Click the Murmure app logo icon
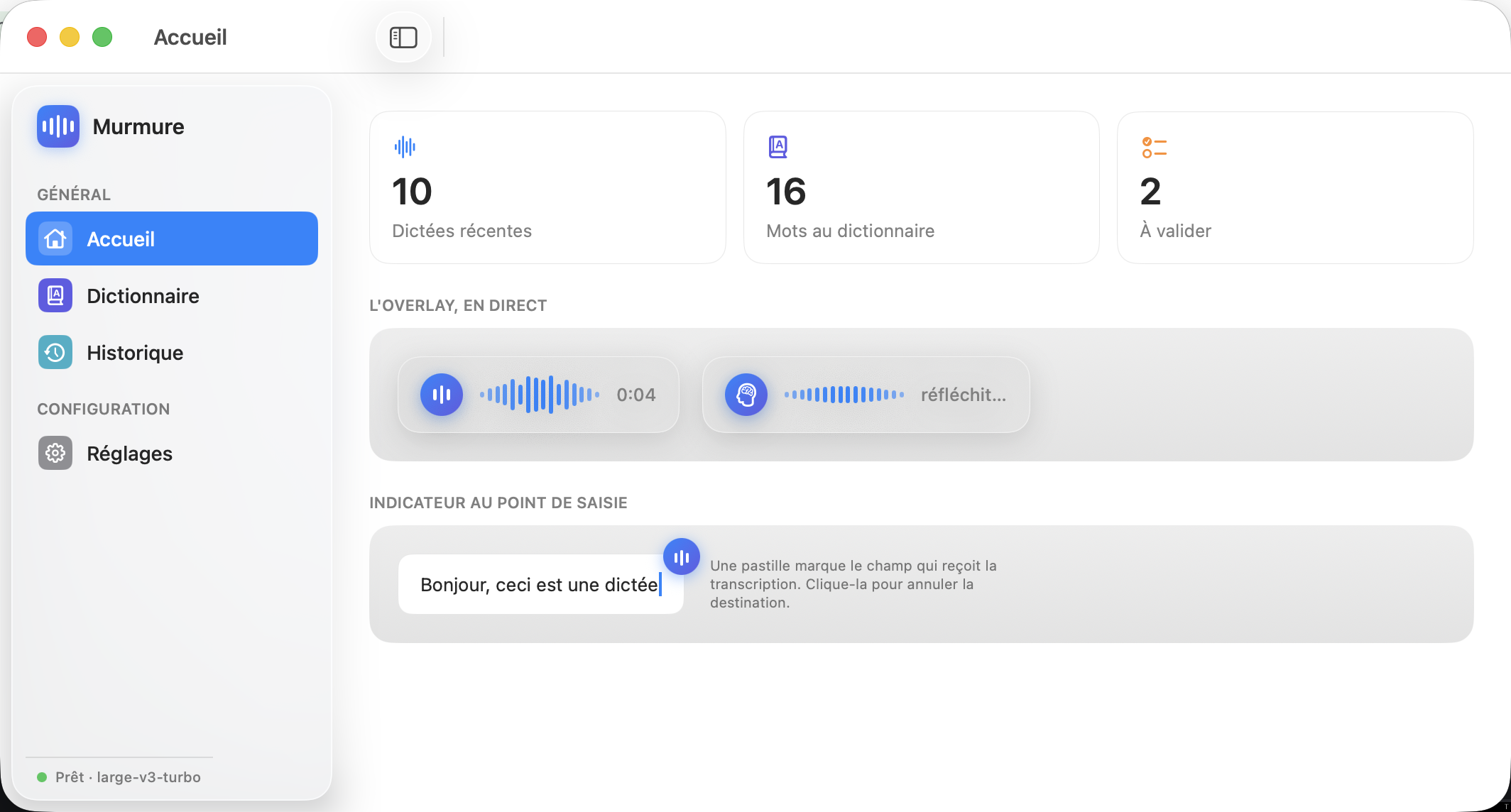1511x812 pixels. (58, 126)
